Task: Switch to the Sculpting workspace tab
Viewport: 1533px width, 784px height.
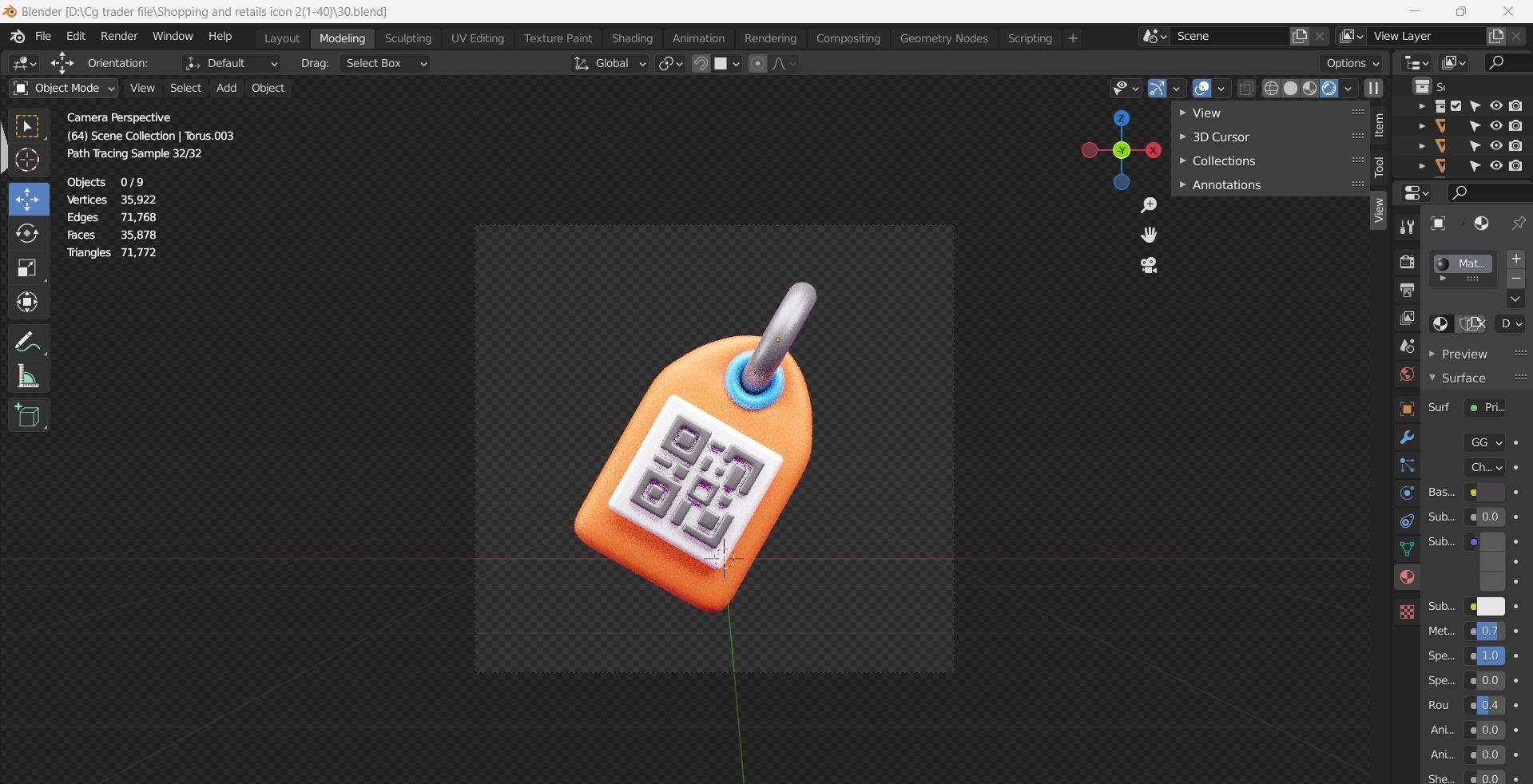Action: coord(407,38)
